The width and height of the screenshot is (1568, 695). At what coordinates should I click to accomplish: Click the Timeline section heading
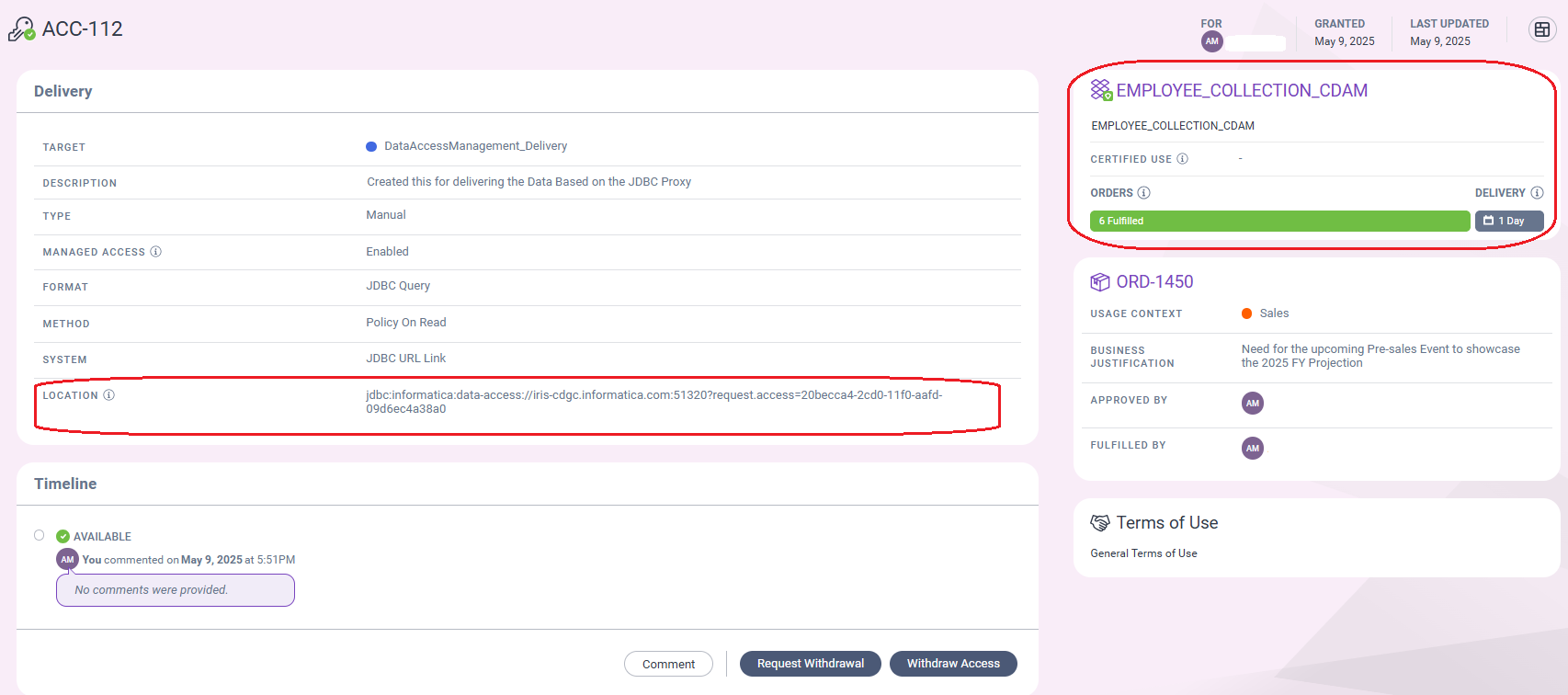(x=65, y=484)
